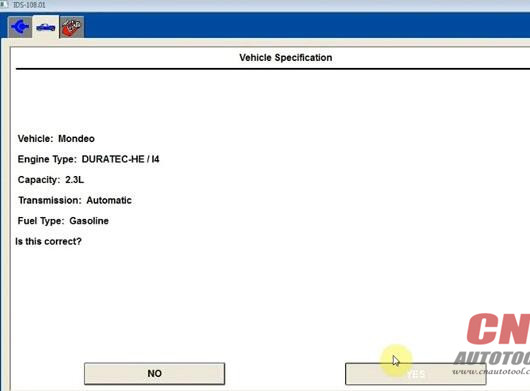Image resolution: width=530 pixels, height=391 pixels.
Task: Click the Vehicle Specification heading
Action: [x=286, y=57]
